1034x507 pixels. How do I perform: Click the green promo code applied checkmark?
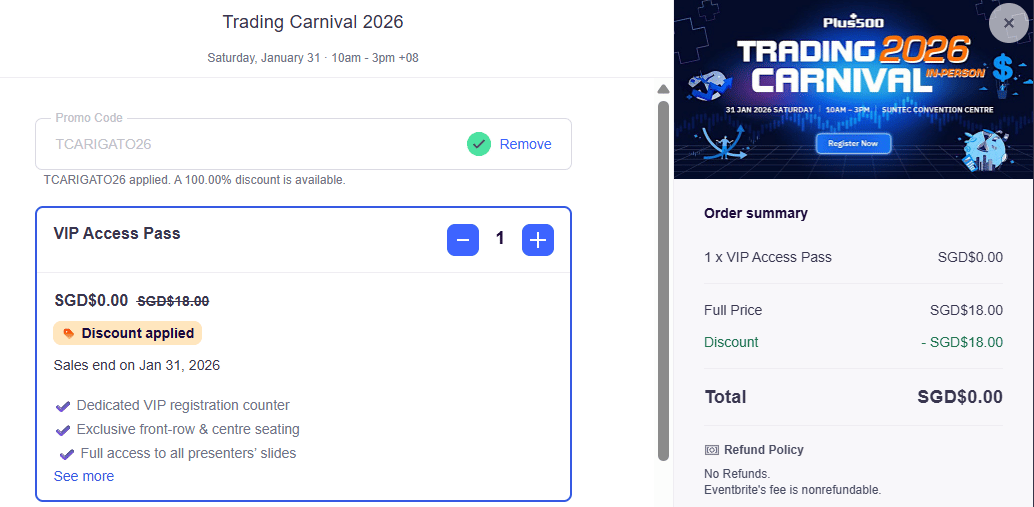(479, 144)
